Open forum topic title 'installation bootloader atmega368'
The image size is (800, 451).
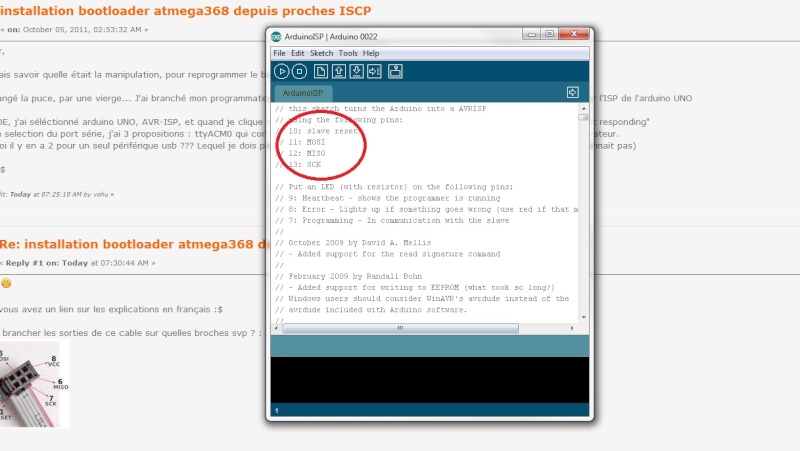[x=186, y=11]
